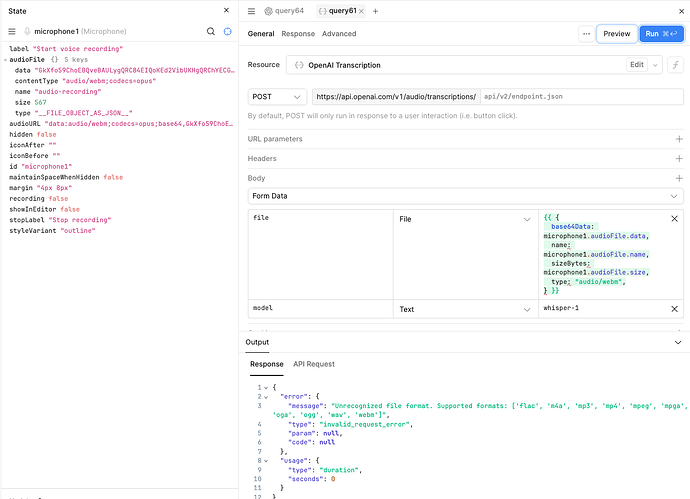Click the function icon beside resource
690x499 pixels.
(675, 65)
